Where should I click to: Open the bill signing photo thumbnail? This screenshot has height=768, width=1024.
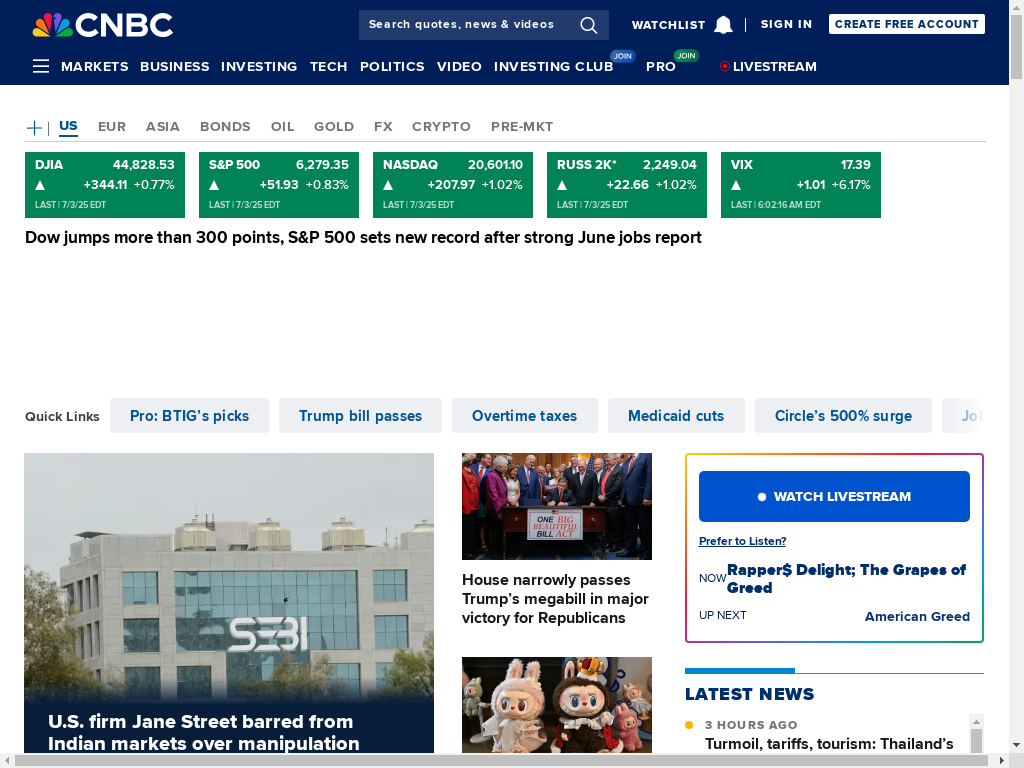[556, 506]
